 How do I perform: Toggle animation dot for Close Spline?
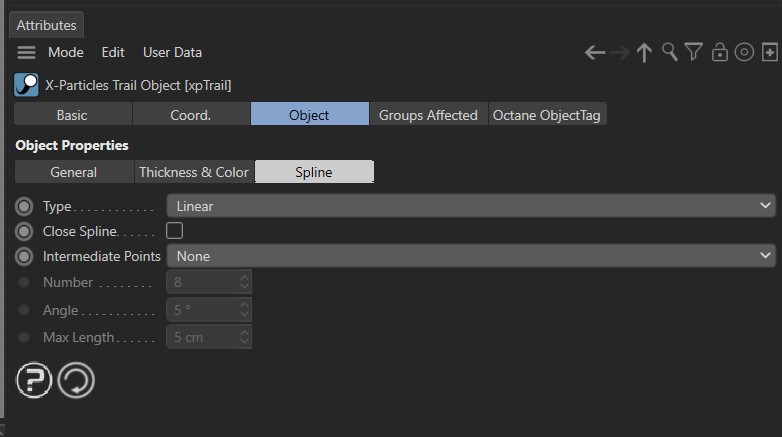click(24, 231)
